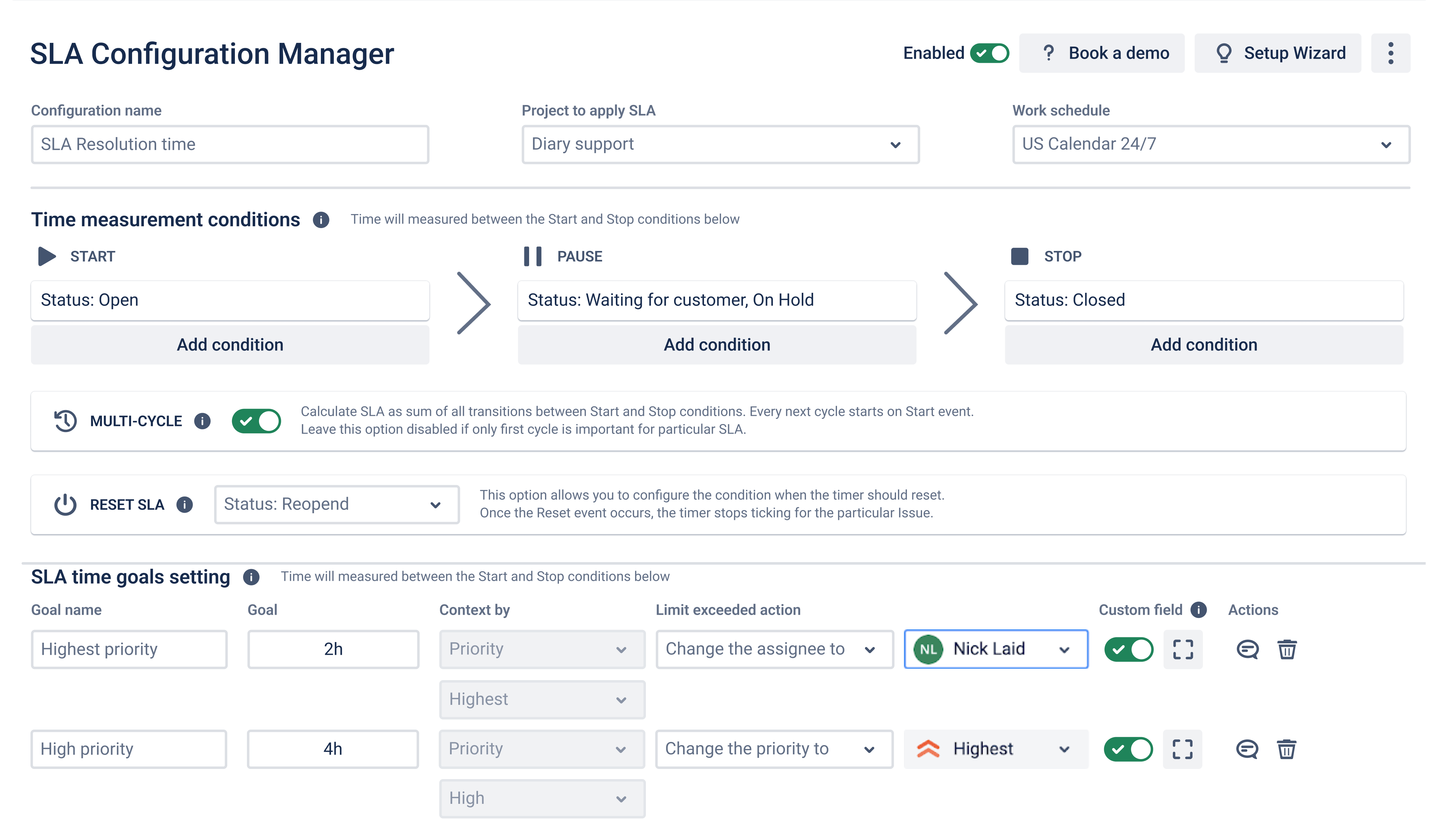
Task: Turn off the MULTI-CYCLE toggle
Action: 257,421
